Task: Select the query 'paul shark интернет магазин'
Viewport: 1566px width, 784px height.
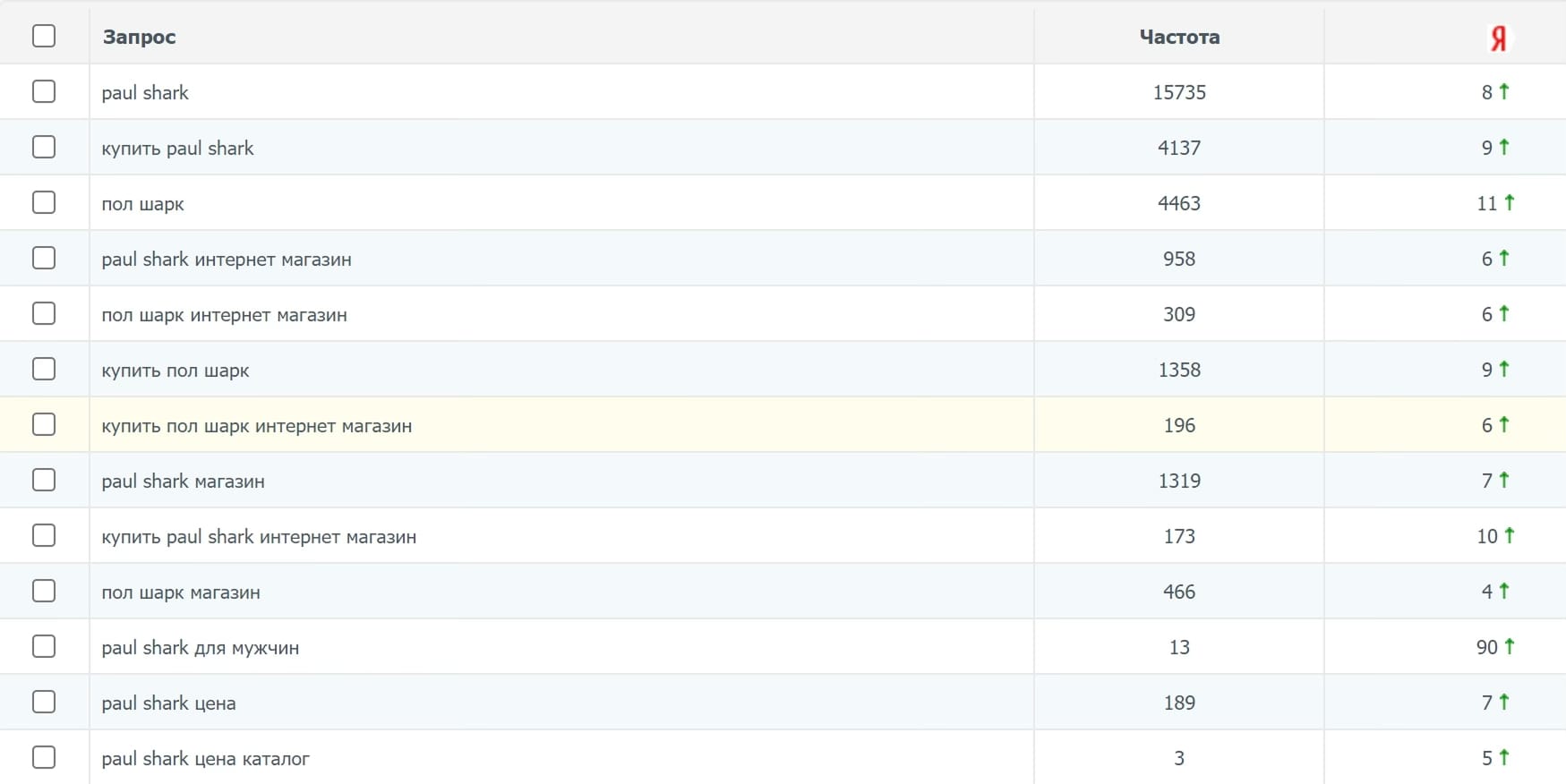Action: [227, 260]
